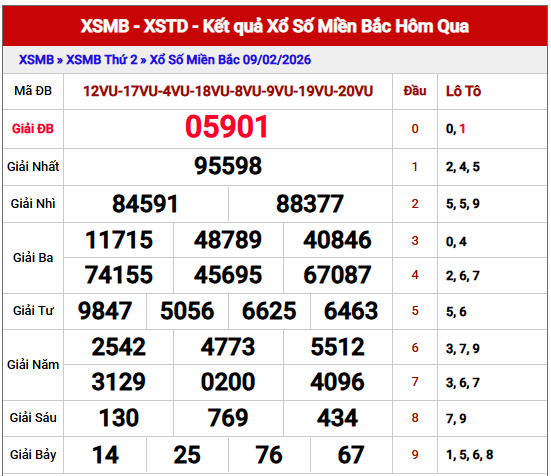Select fifth prize number 0200

(x=228, y=382)
